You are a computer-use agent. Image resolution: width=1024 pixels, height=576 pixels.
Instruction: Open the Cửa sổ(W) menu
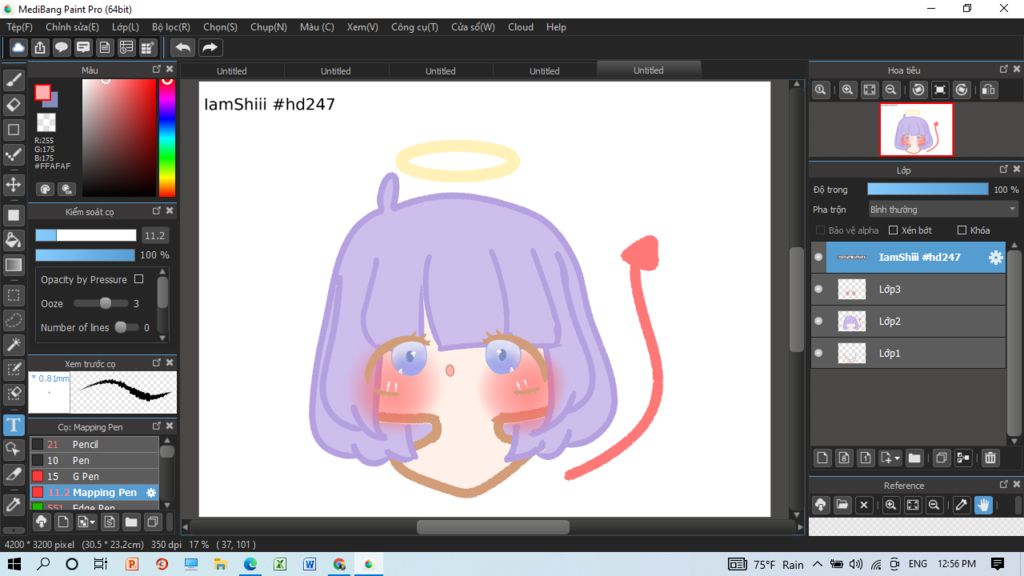pyautogui.click(x=473, y=27)
